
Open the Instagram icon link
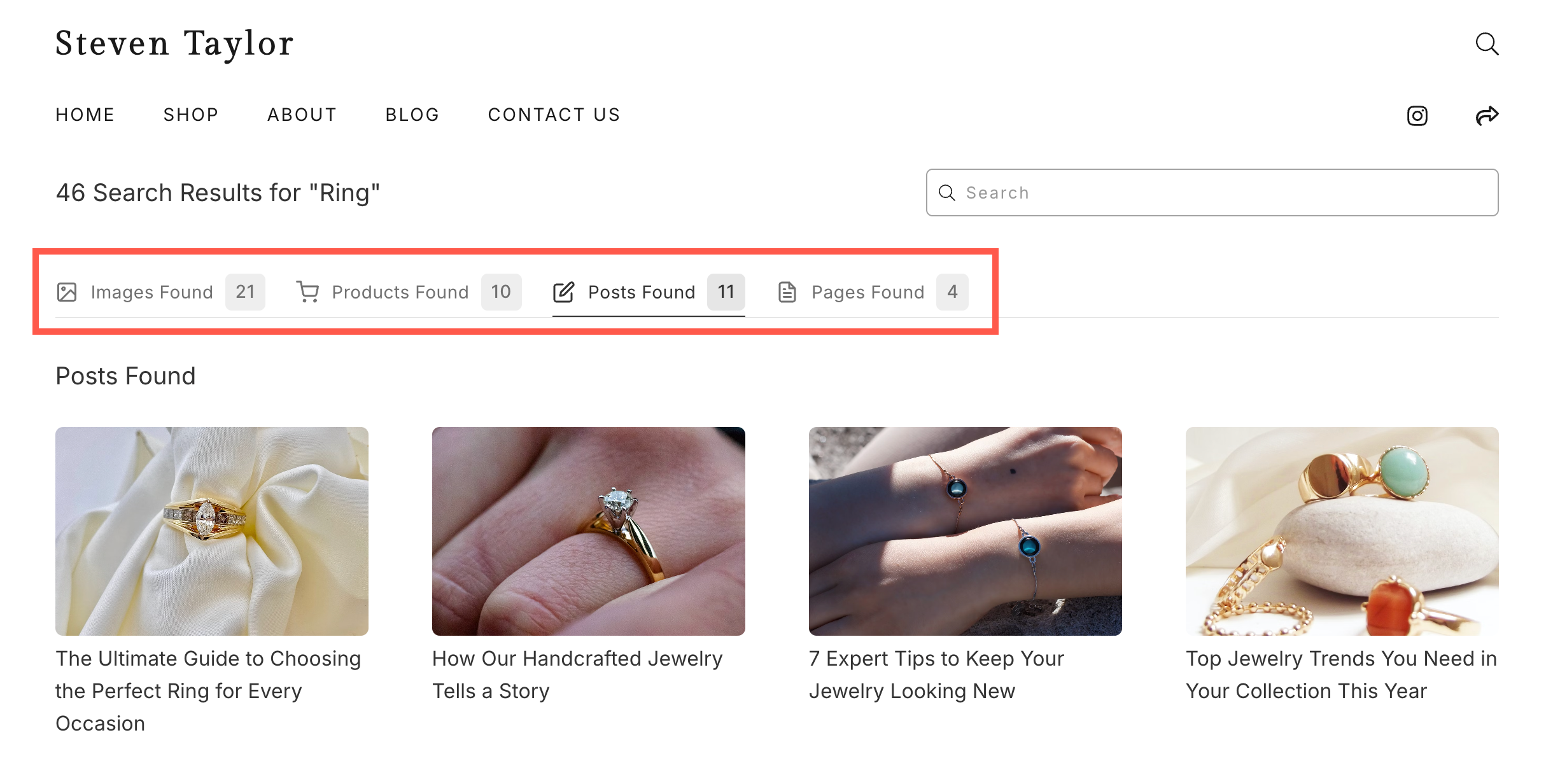tap(1417, 116)
